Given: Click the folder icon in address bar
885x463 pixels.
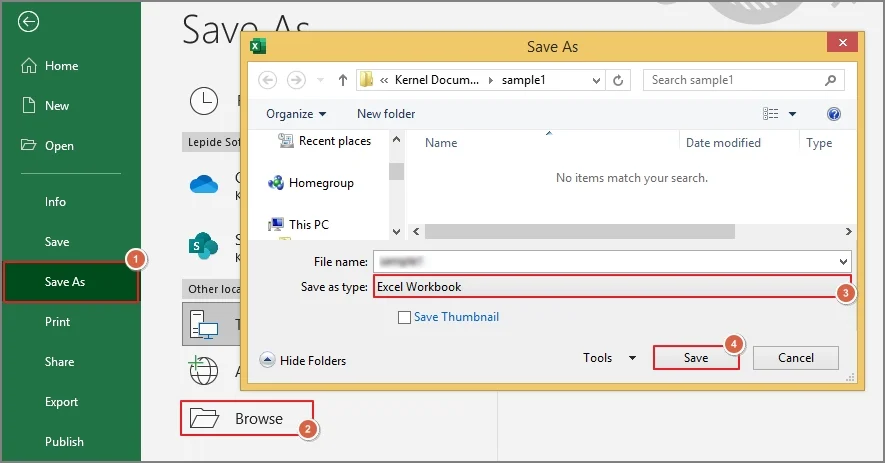Looking at the screenshot, I should pyautogui.click(x=366, y=80).
